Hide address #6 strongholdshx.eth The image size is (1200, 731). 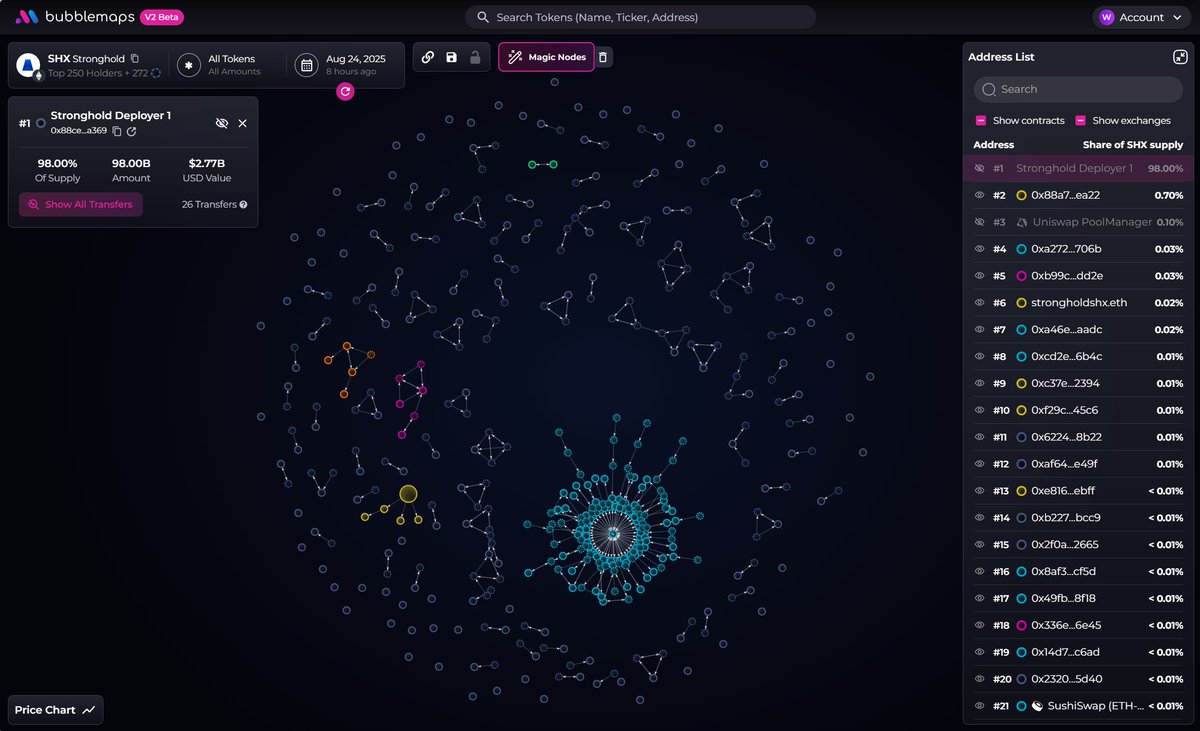coord(980,303)
